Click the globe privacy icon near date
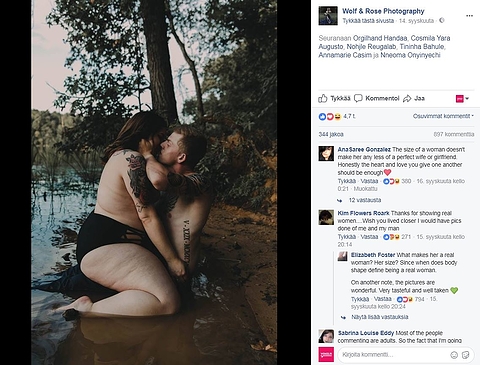This screenshot has height=365, width=480. click(x=442, y=21)
